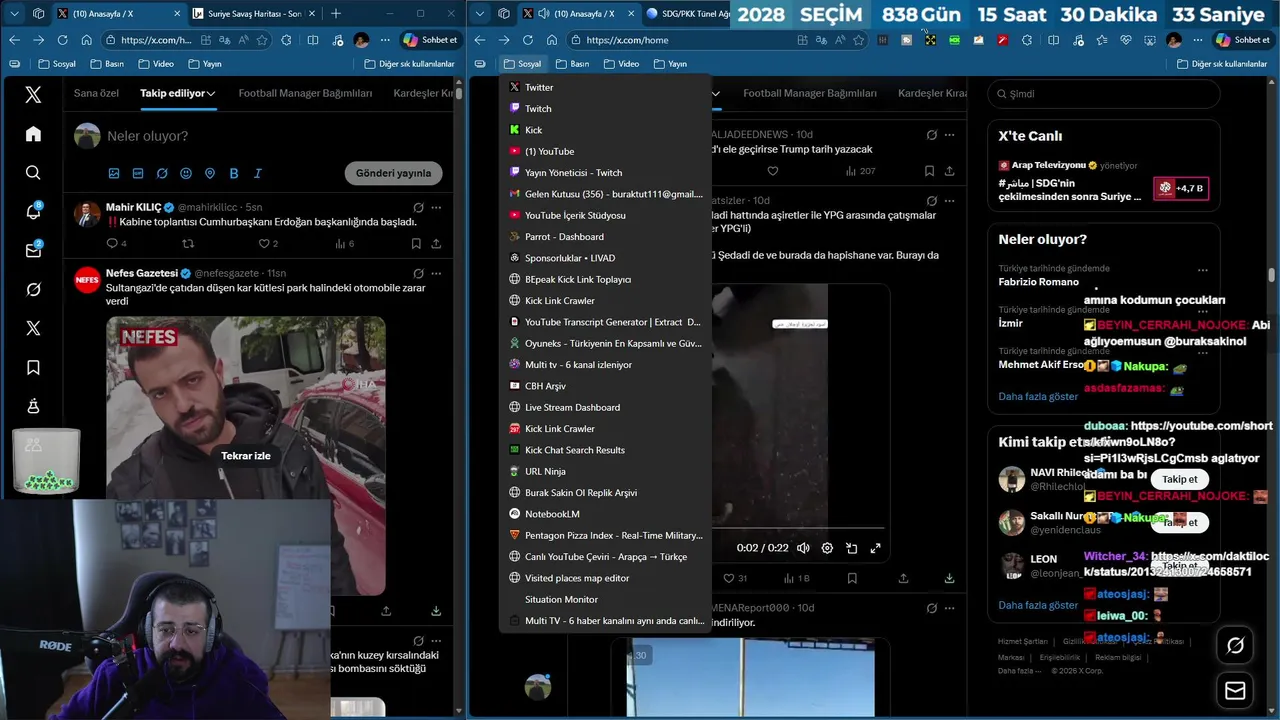Screen dimensions: 1280x720
Task: Open Notifications bell in left X sidebar
Action: pyautogui.click(x=33, y=211)
